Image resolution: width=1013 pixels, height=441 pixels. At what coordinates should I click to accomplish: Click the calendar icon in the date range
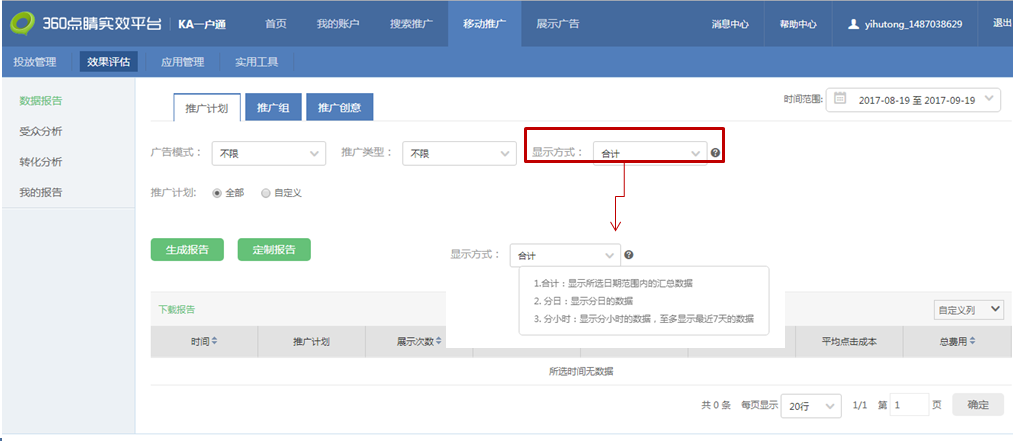tap(840, 99)
